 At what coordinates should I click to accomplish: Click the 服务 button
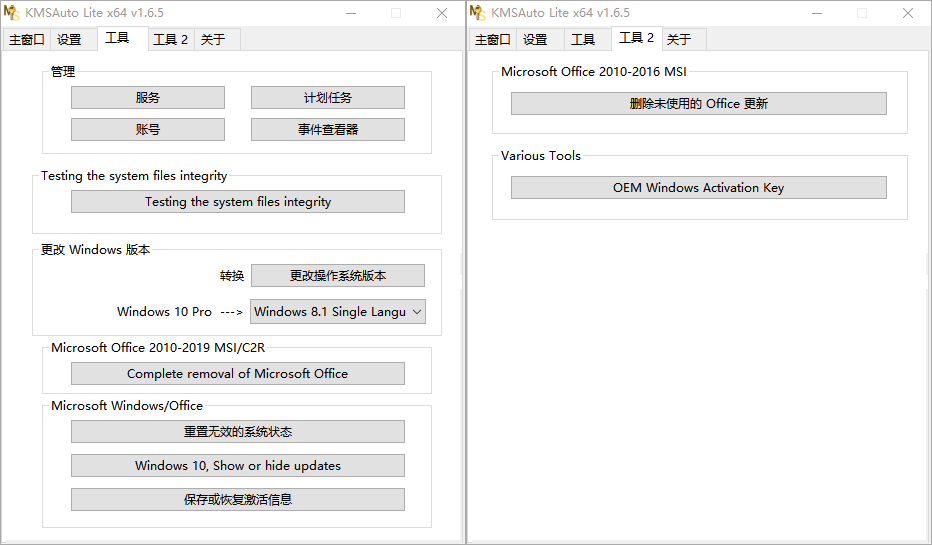pos(148,97)
